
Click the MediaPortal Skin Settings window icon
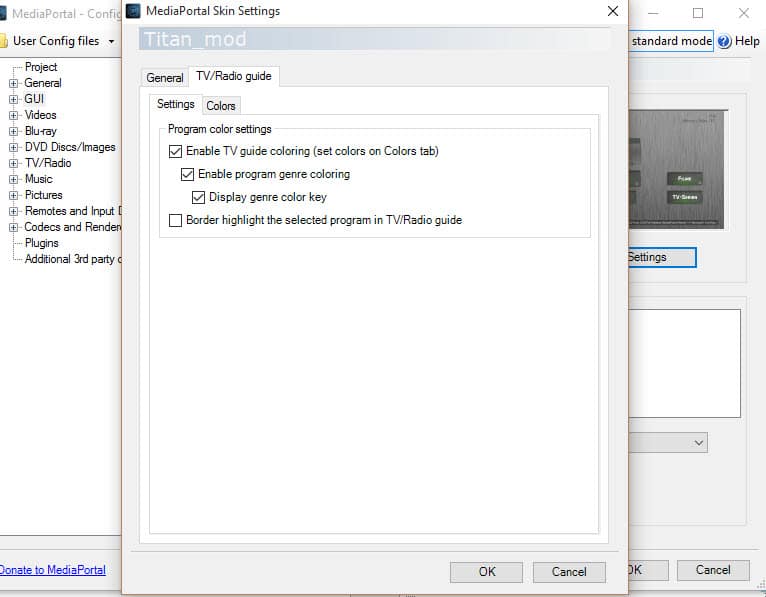pos(133,11)
